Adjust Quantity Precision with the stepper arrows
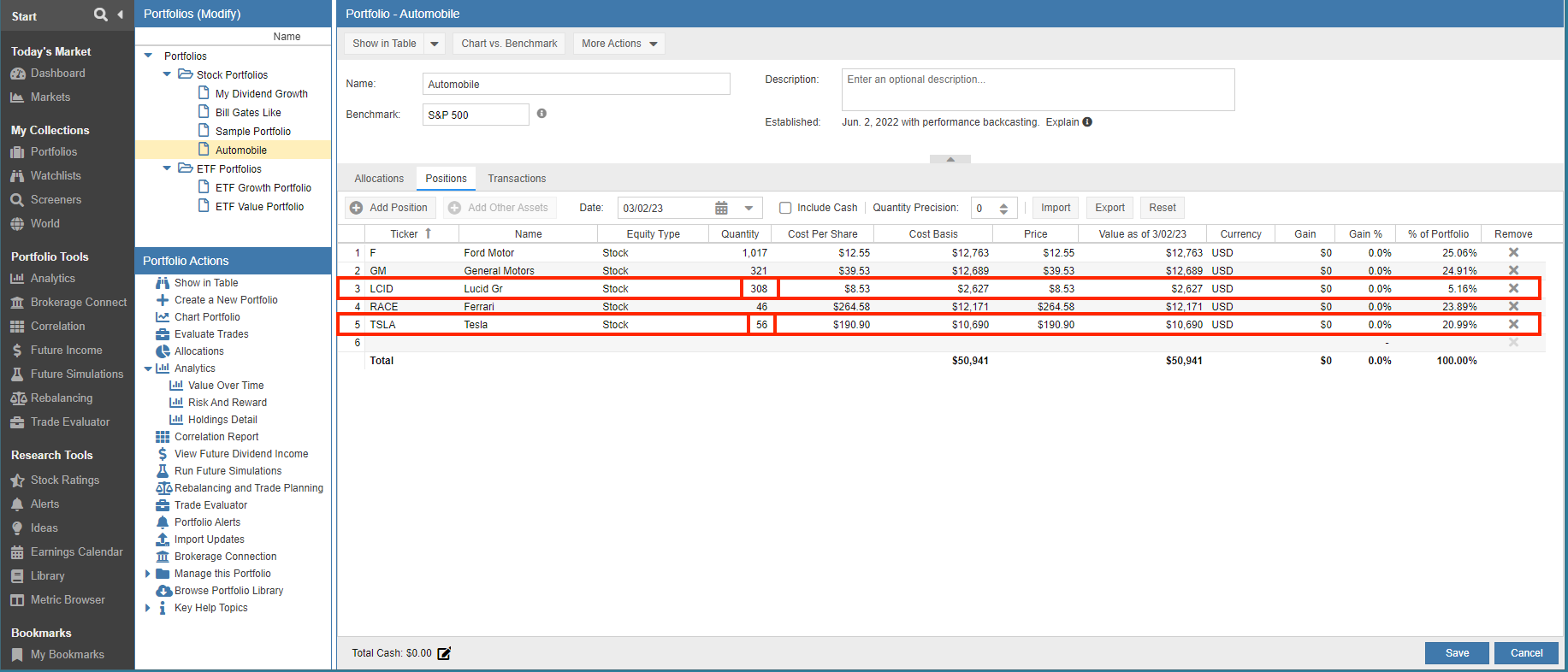This screenshot has height=672, width=1568. coord(1003,208)
